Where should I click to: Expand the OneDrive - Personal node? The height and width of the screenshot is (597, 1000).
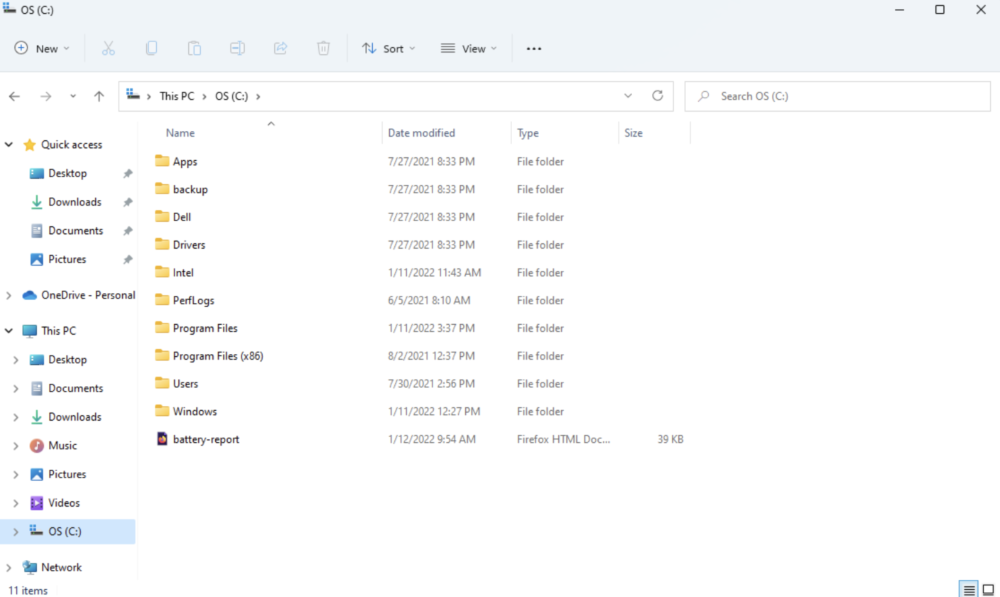point(9,295)
